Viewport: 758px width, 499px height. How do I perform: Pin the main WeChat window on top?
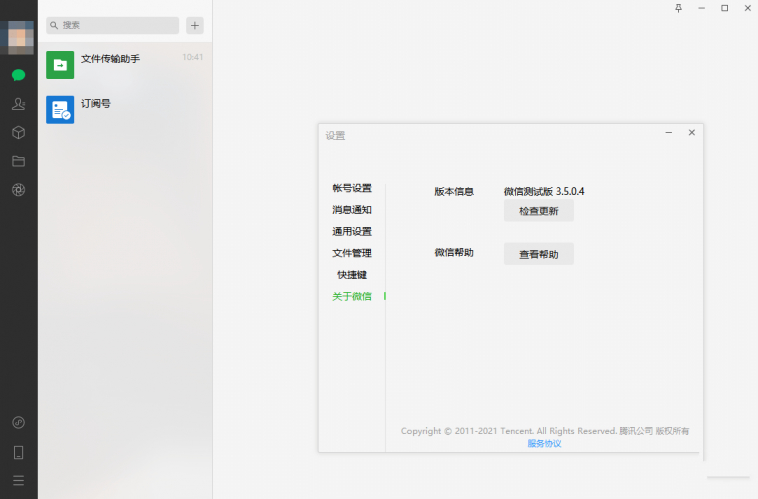click(678, 8)
